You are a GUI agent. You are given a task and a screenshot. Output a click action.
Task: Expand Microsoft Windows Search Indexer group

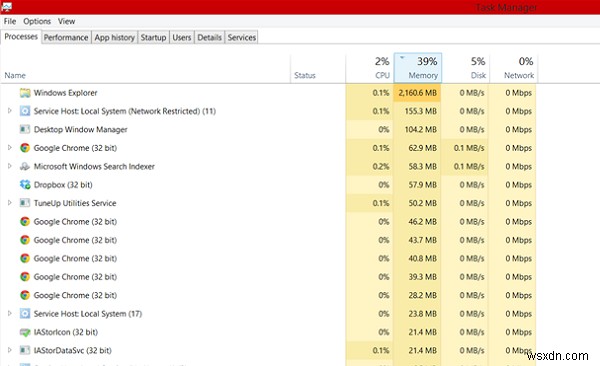(10, 166)
